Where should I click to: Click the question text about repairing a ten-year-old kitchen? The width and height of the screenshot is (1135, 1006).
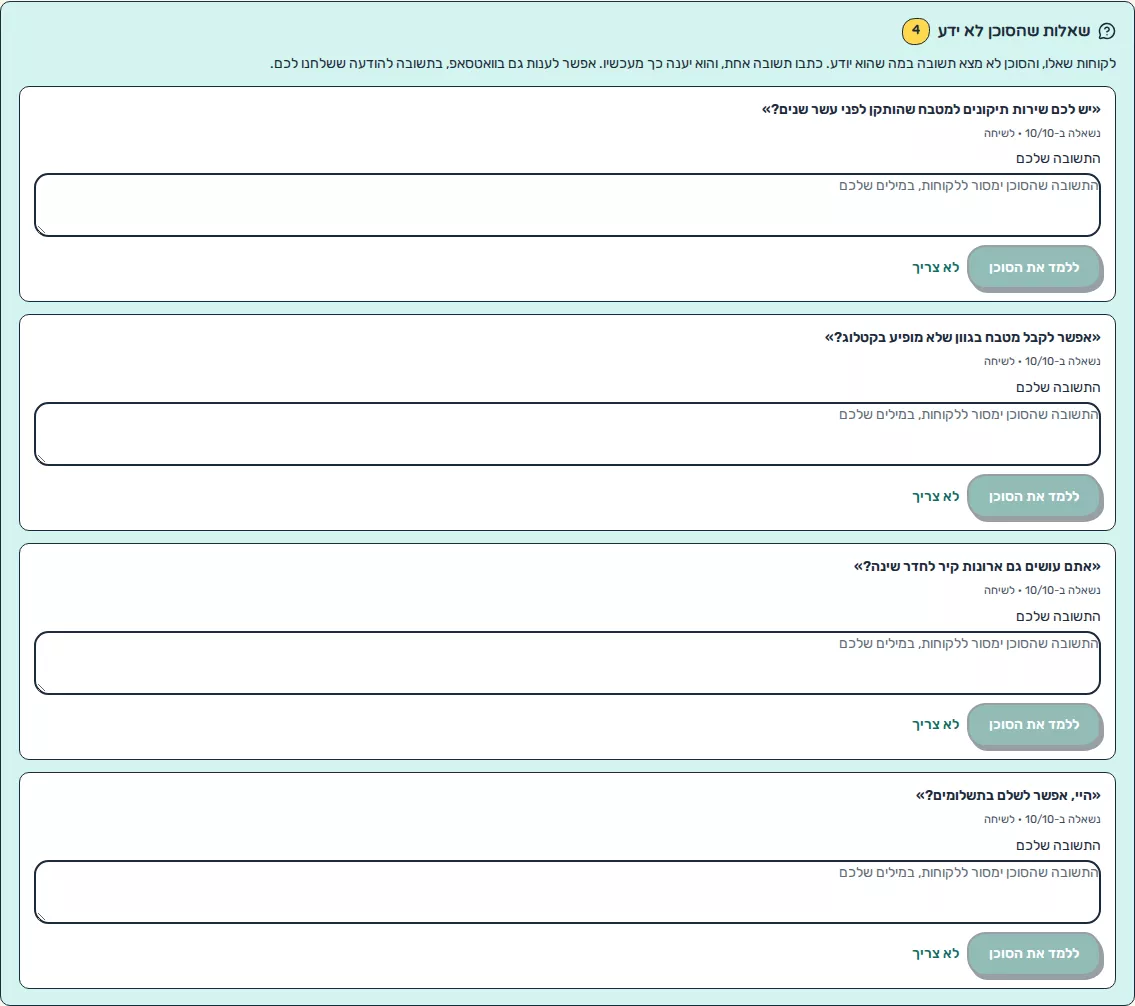pyautogui.click(x=931, y=109)
